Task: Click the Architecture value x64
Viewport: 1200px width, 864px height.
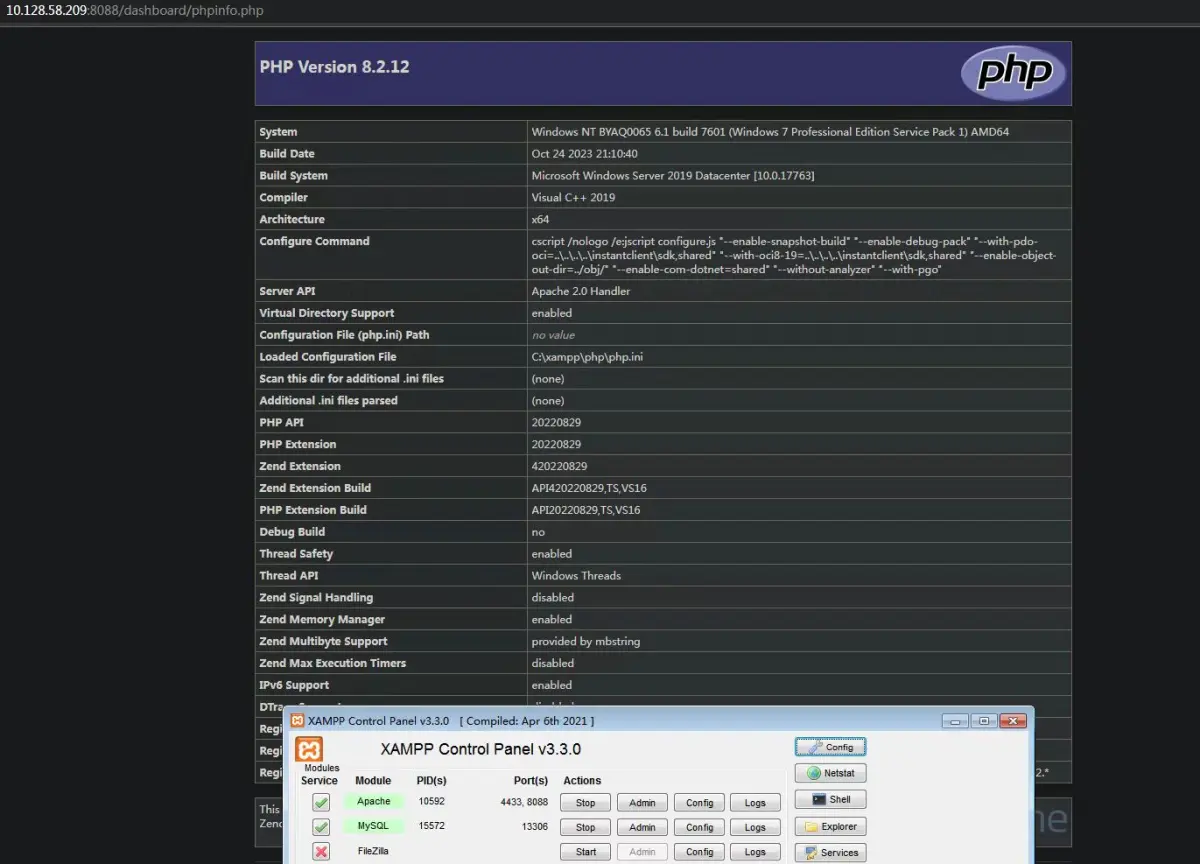Action: click(x=540, y=220)
